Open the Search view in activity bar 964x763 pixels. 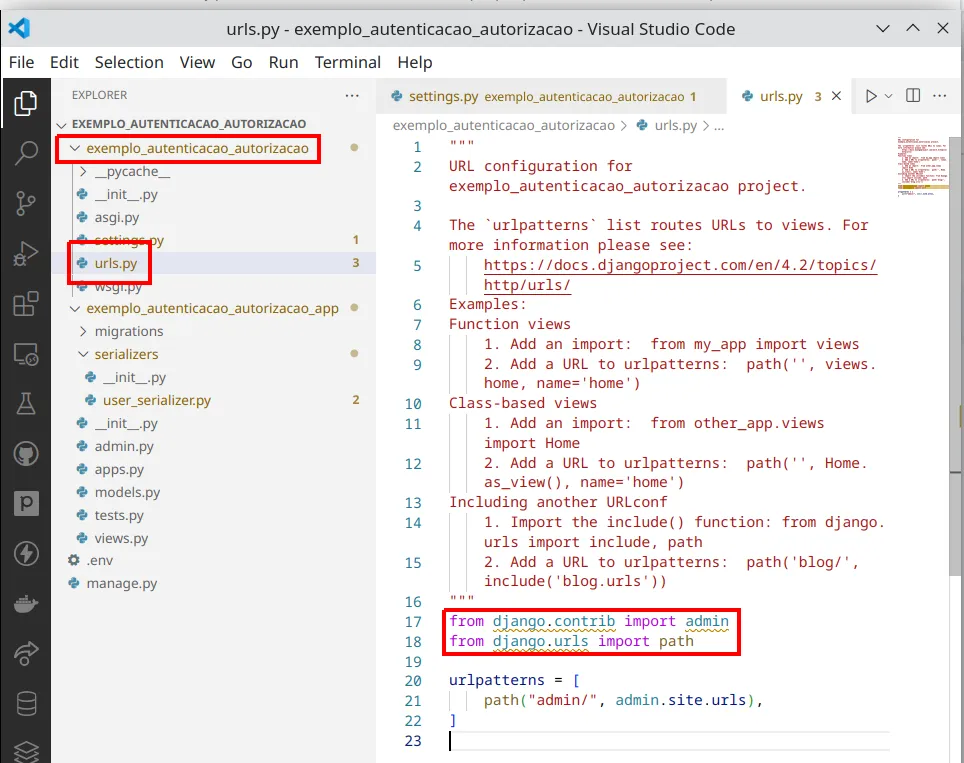pyautogui.click(x=25, y=152)
